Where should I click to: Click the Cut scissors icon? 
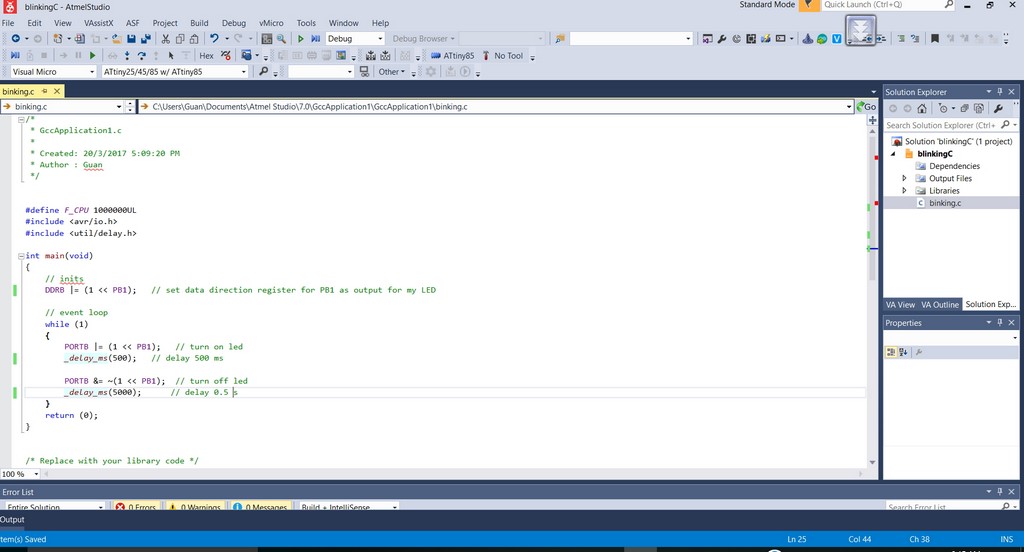pos(165,39)
